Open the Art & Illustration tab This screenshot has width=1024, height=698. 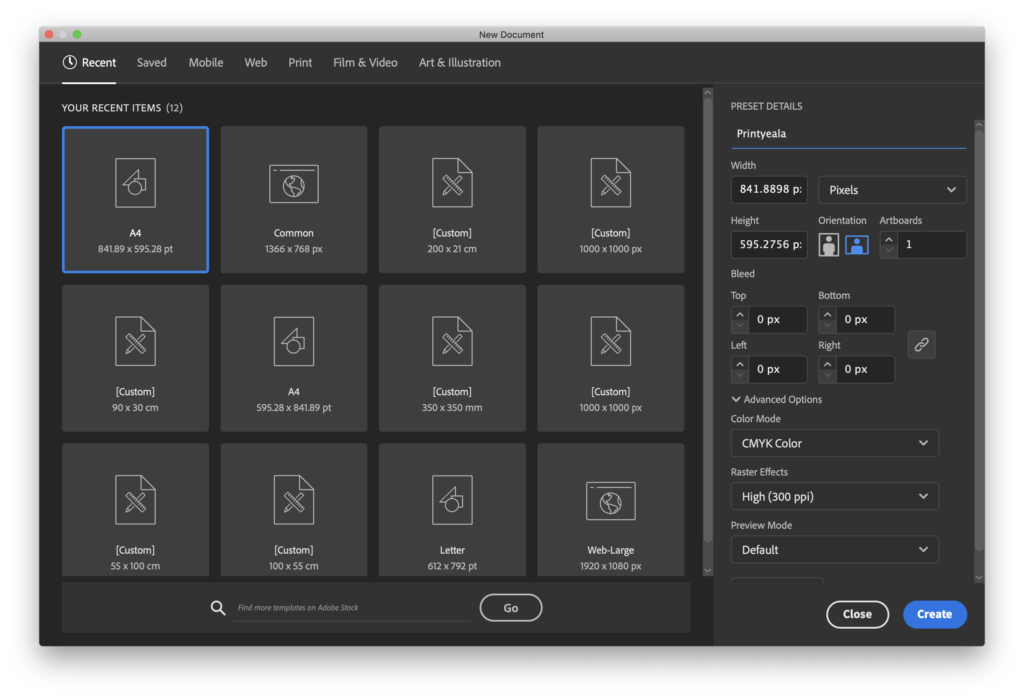click(459, 62)
